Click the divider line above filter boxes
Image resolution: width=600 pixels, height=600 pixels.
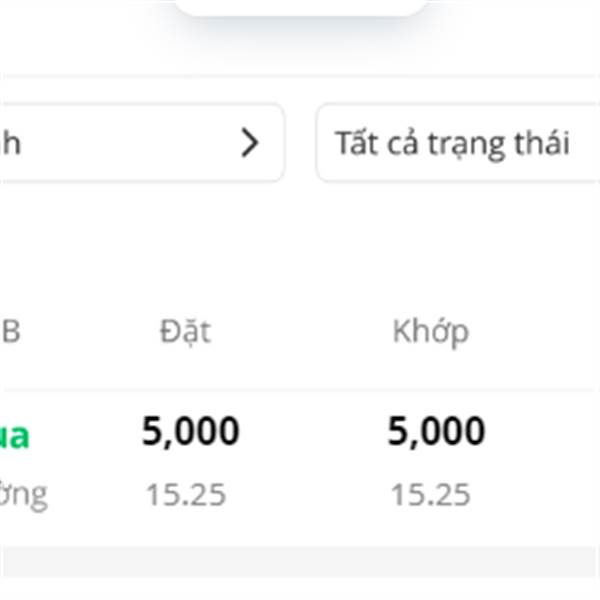[300, 76]
